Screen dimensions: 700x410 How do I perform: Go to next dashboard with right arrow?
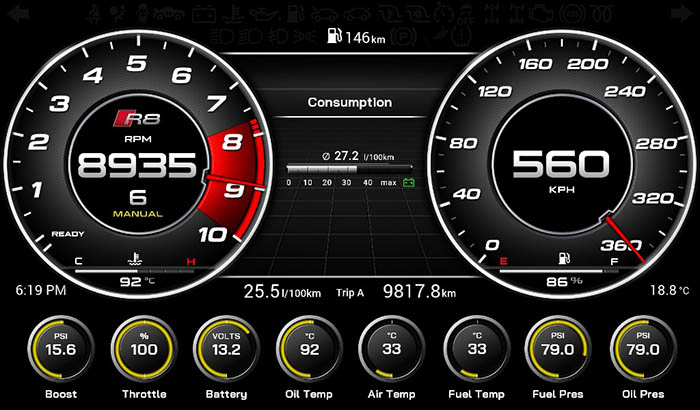pos(682,13)
